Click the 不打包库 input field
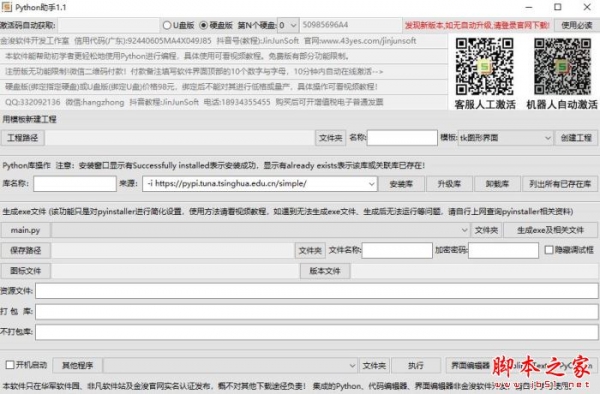 click(317, 332)
